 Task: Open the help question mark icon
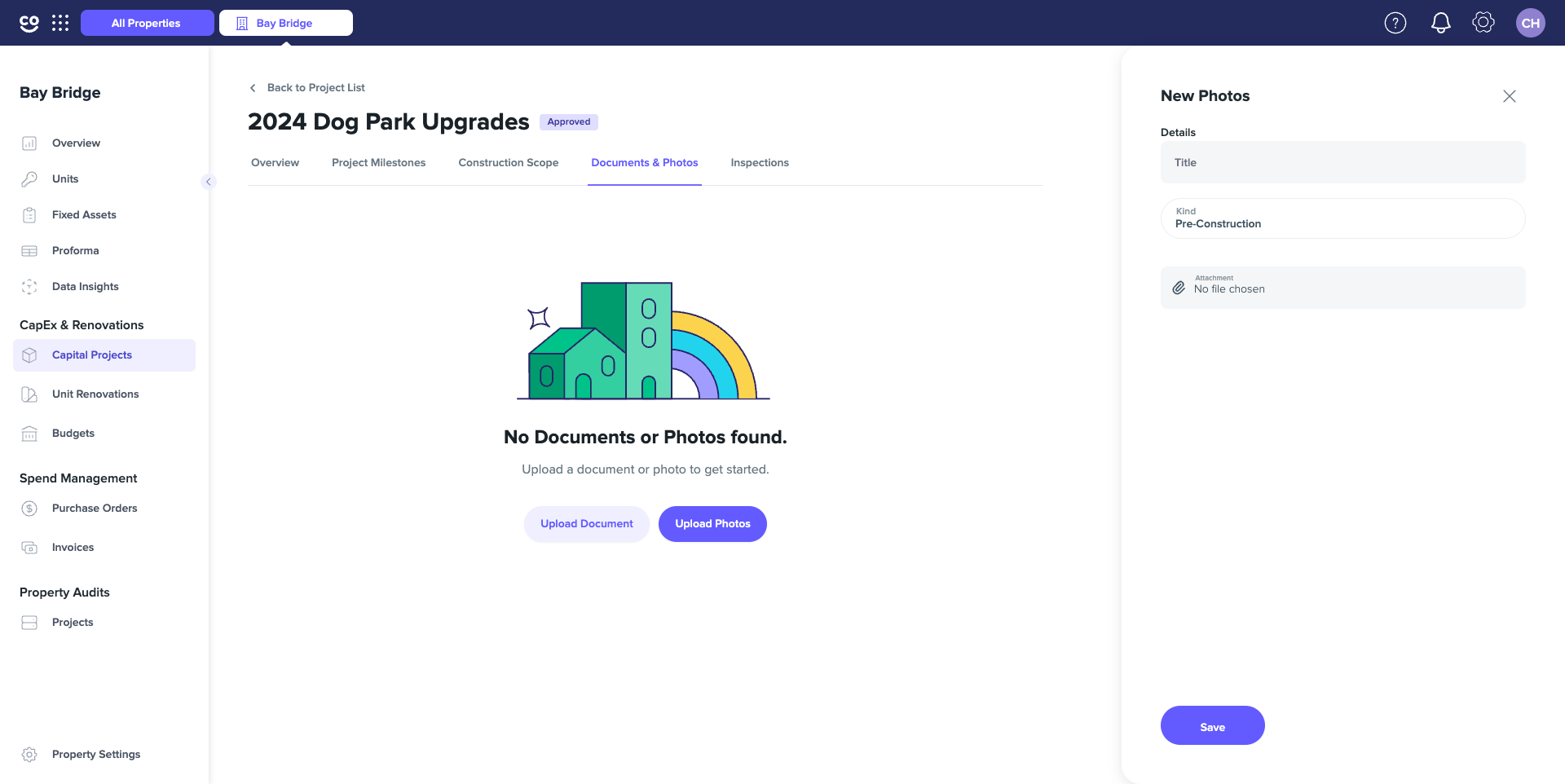[1395, 23]
